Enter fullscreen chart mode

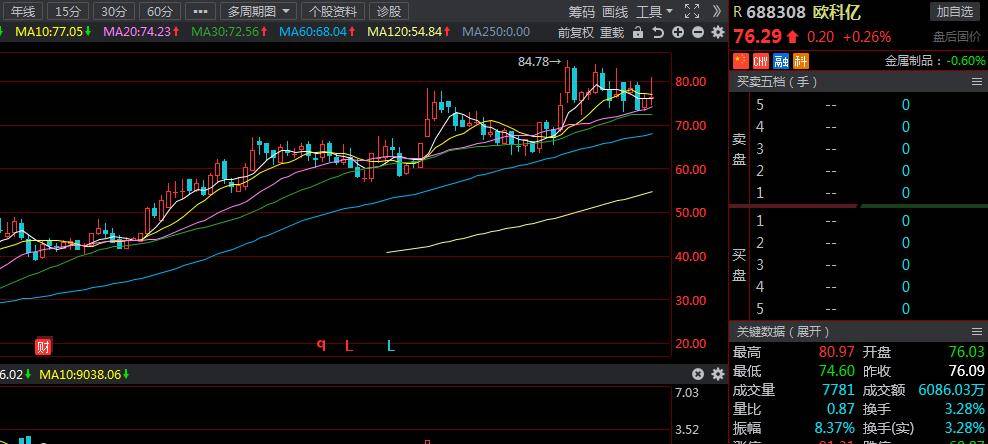point(691,11)
